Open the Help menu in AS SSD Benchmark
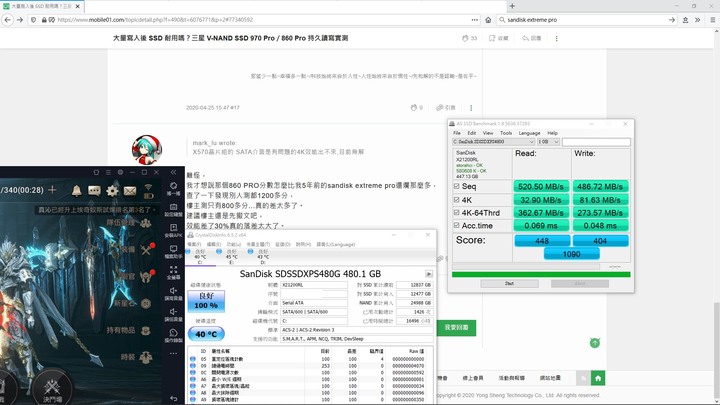Image resolution: width=720 pixels, height=405 pixels. [x=552, y=133]
